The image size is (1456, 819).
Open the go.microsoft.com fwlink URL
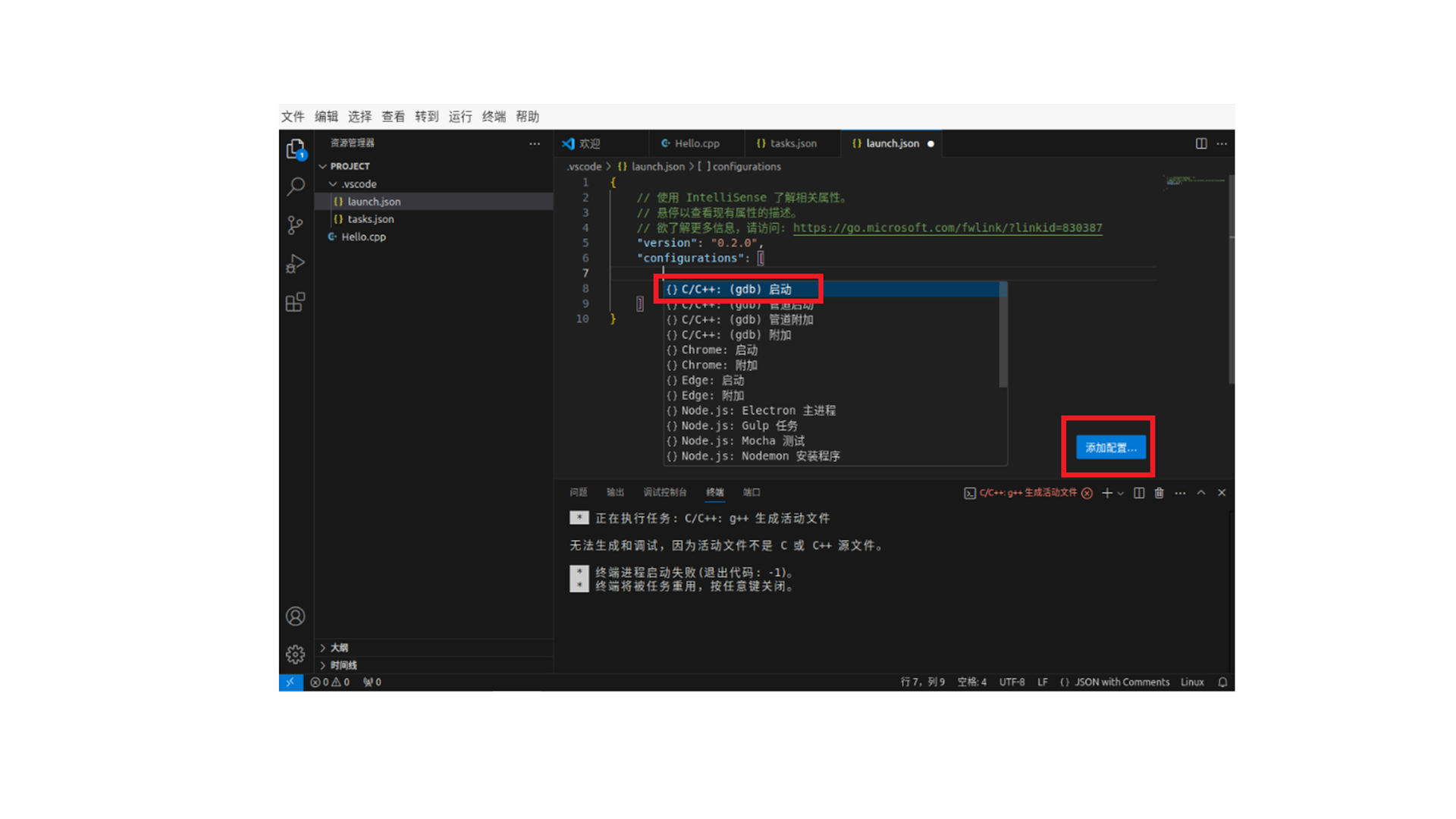[x=947, y=227]
